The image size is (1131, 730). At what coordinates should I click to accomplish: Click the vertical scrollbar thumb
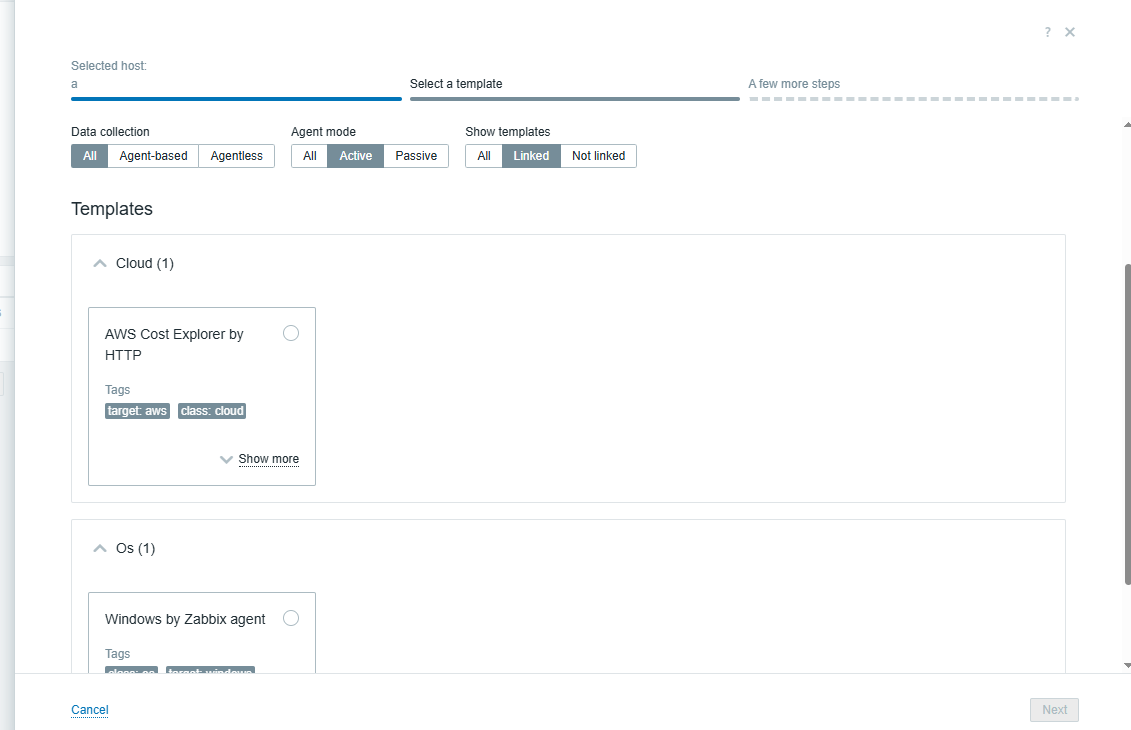[x=1127, y=424]
